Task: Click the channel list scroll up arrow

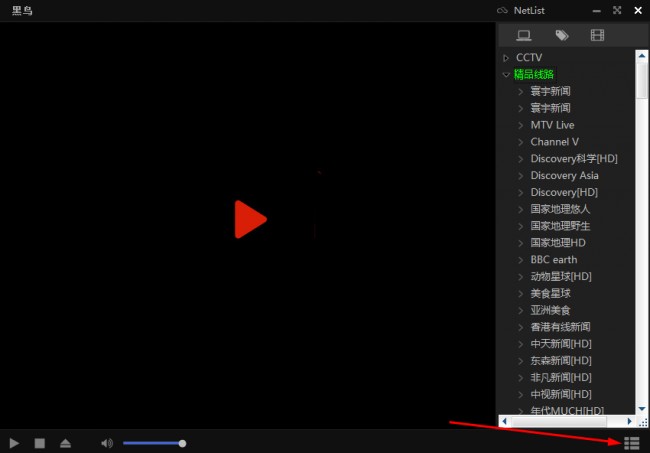Action: point(642,56)
